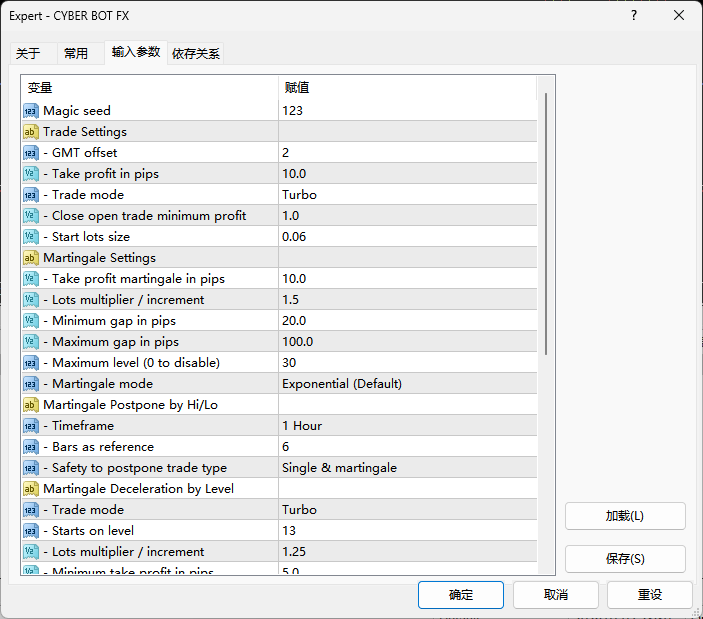Open the Timeframe value set to 1 Hour
The width and height of the screenshot is (703, 619).
point(407,426)
